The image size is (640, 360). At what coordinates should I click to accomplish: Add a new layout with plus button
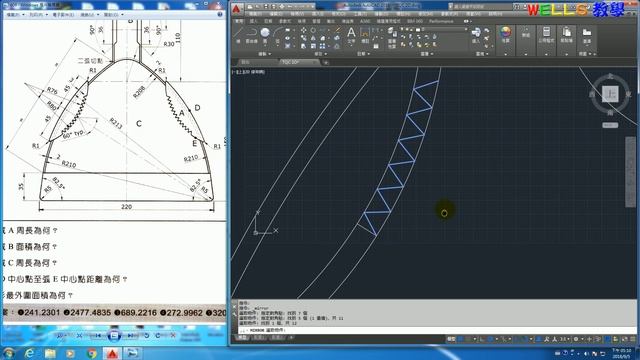[291, 338]
